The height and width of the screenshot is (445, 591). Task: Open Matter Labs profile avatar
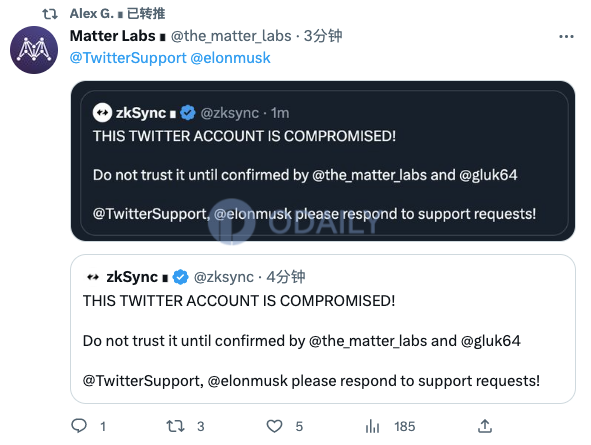pos(34,50)
